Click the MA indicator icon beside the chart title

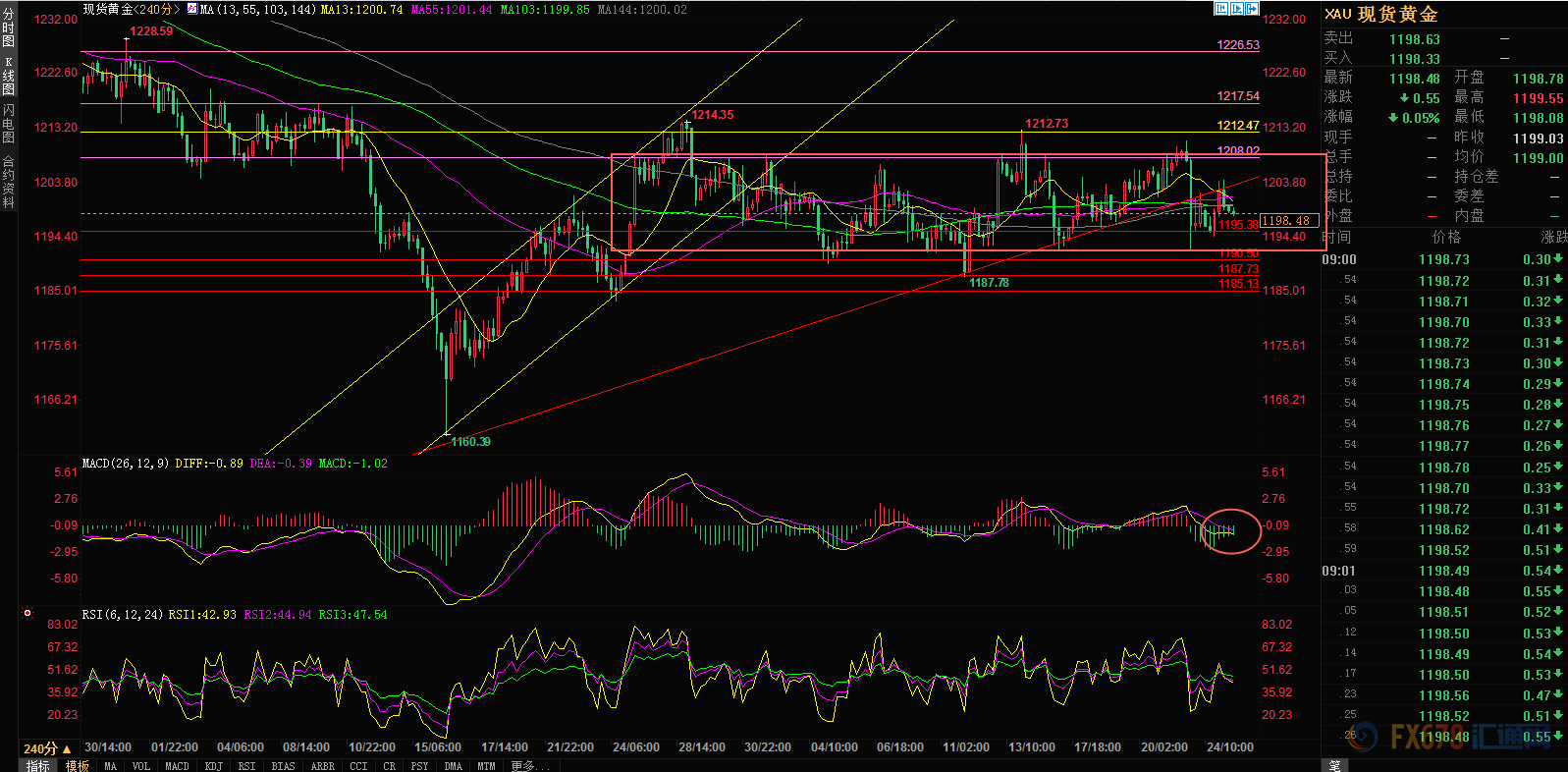192,9
